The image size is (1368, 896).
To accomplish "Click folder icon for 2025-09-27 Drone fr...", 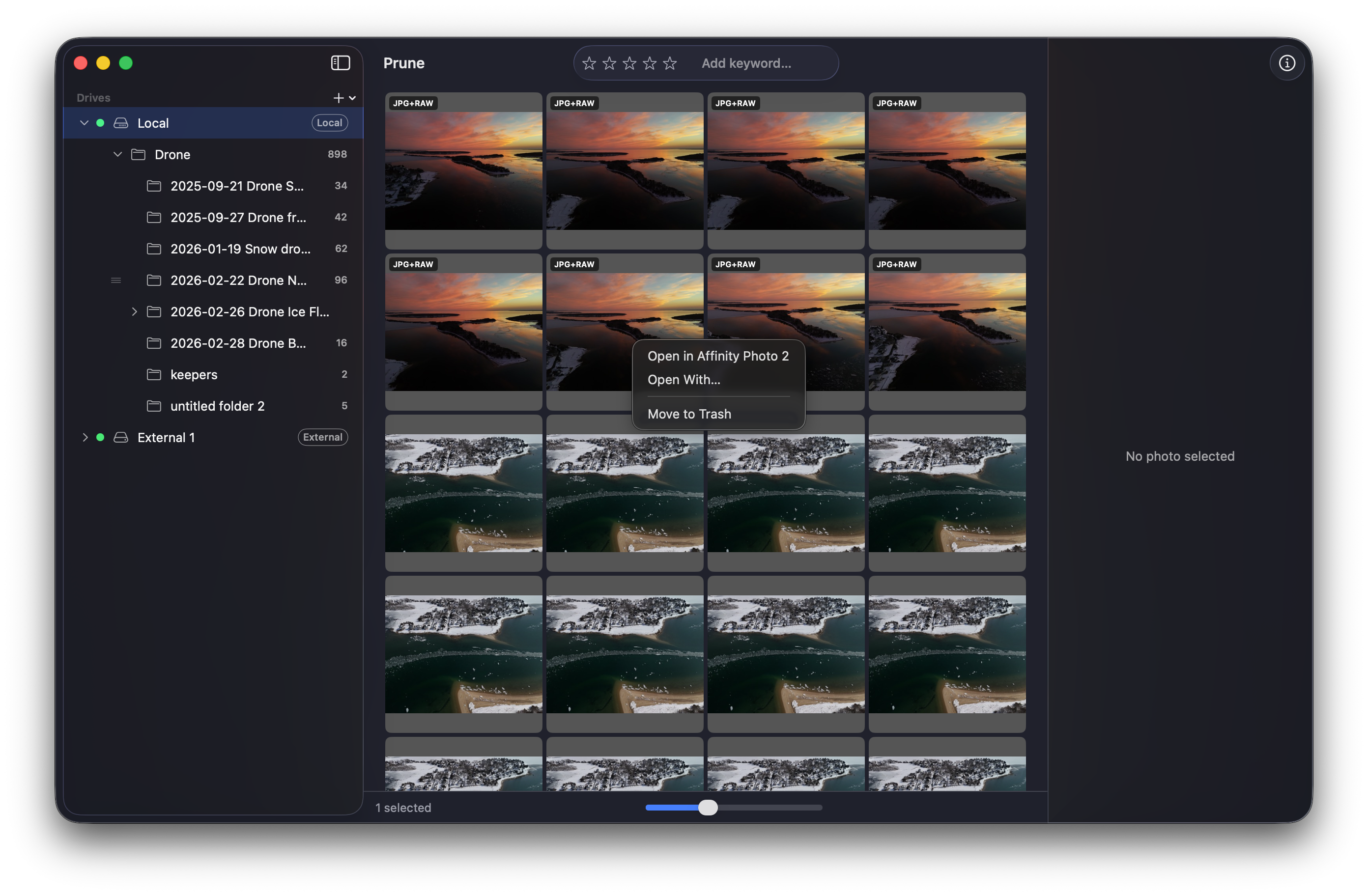I will tap(154, 217).
